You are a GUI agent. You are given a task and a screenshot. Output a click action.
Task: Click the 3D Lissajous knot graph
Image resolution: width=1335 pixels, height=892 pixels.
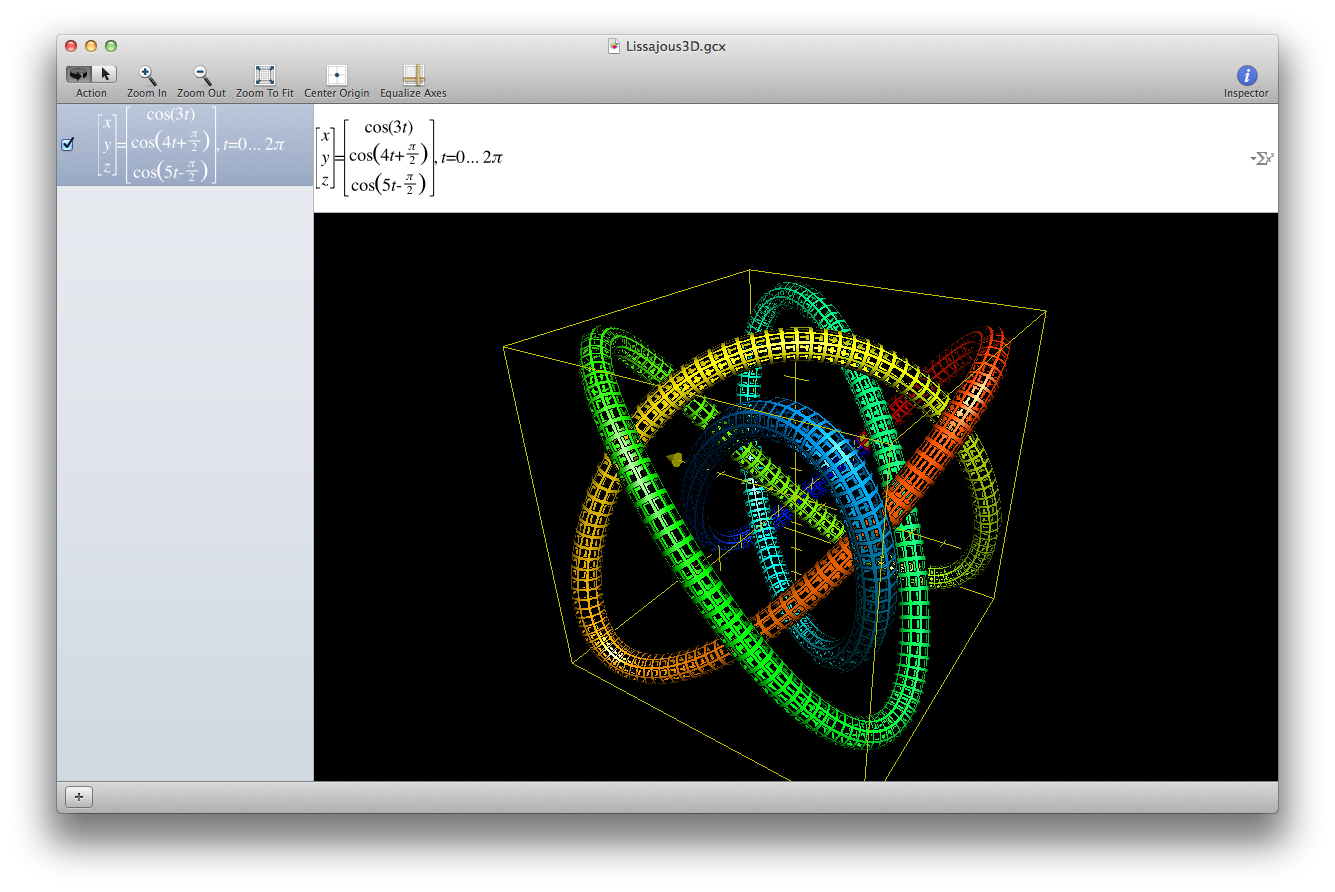(796, 497)
